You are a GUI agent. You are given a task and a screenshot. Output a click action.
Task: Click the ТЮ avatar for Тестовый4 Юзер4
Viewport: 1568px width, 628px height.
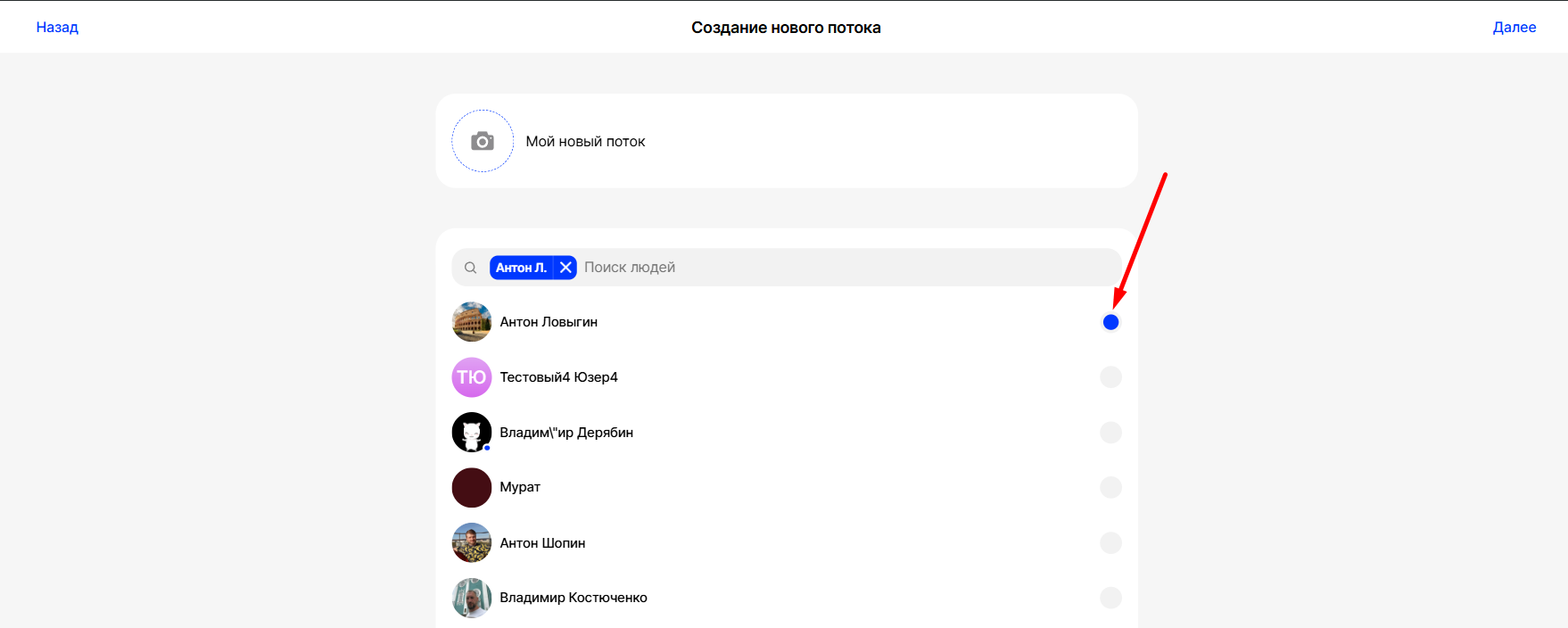point(472,377)
